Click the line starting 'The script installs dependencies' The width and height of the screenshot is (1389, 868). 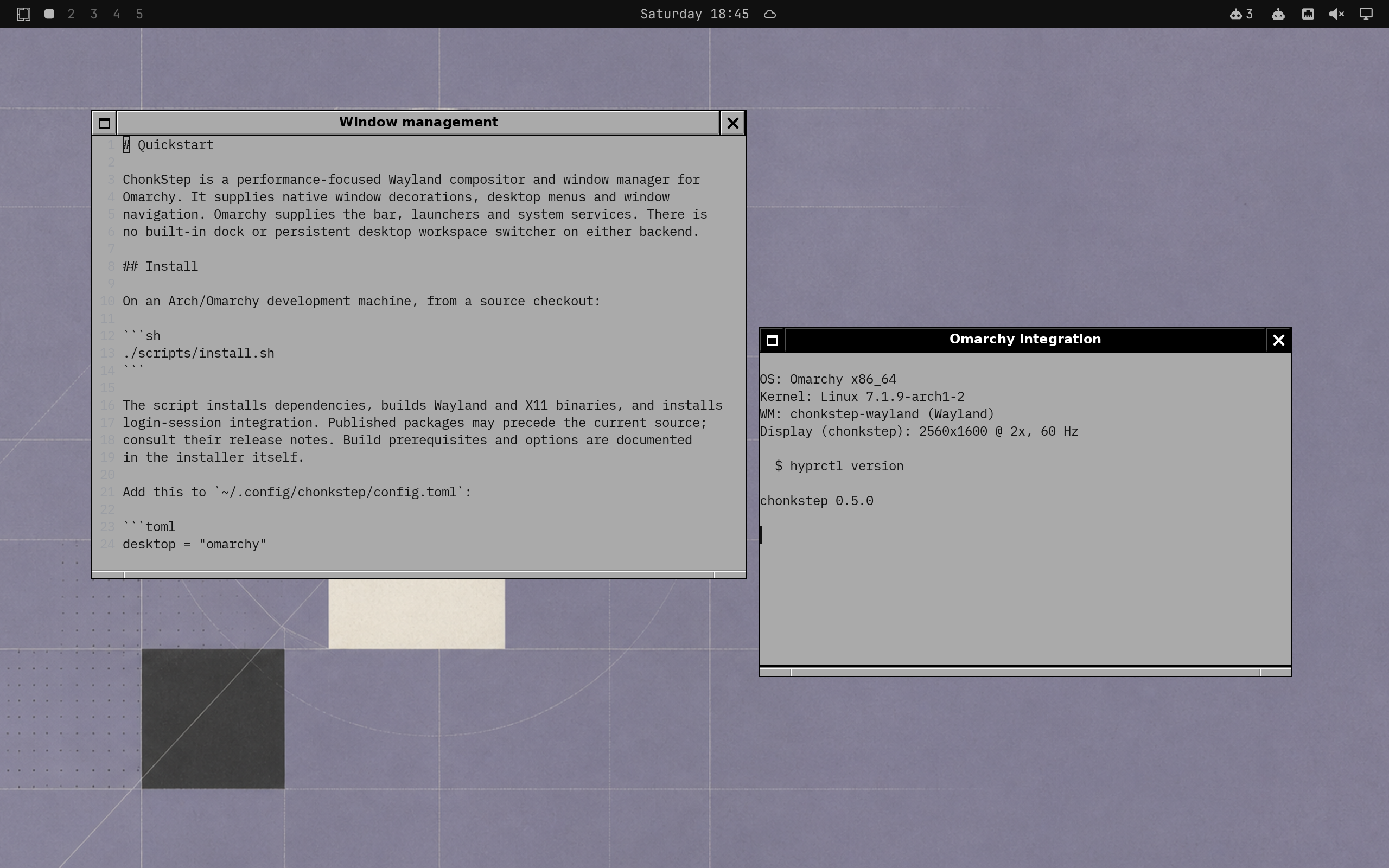pyautogui.click(x=423, y=405)
